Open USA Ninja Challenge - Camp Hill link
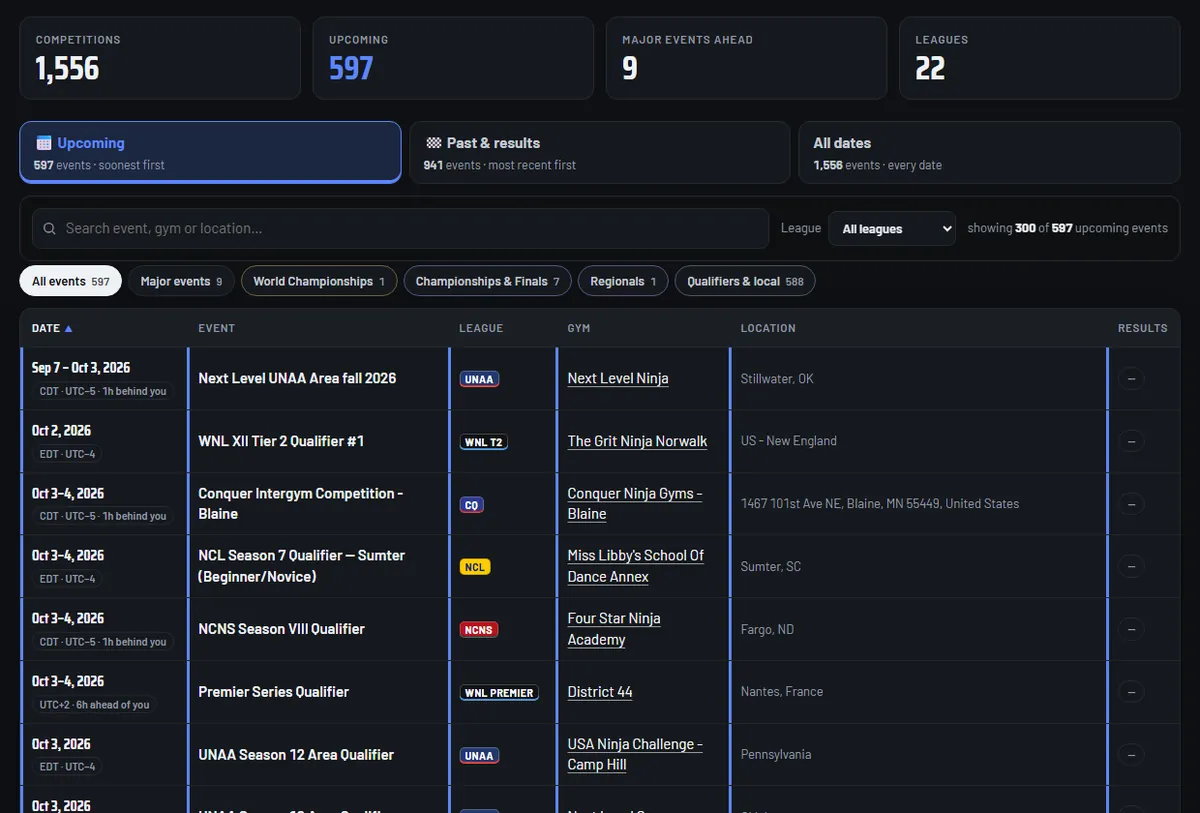The height and width of the screenshot is (813, 1200). [635, 755]
